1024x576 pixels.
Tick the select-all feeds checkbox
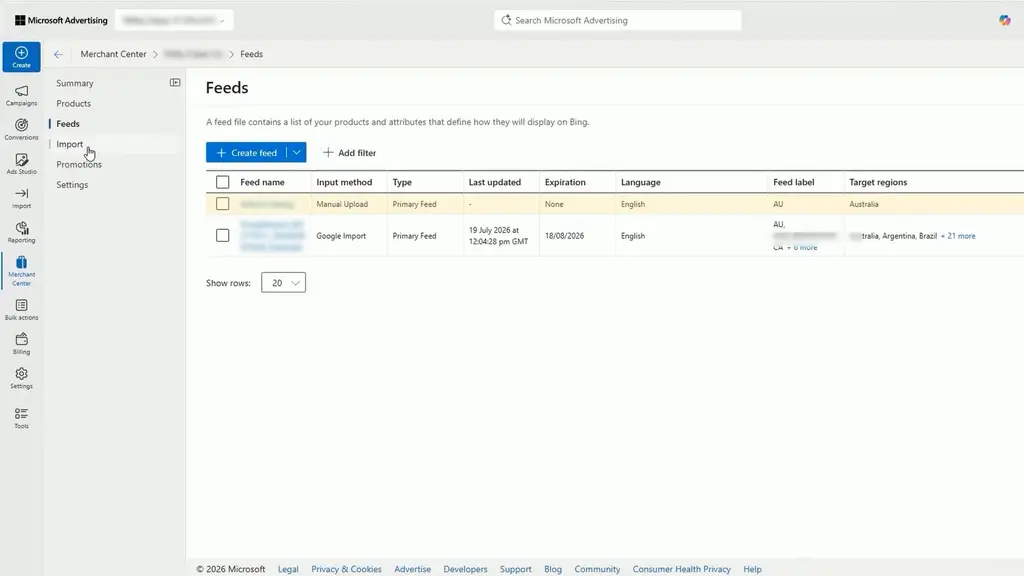(223, 182)
